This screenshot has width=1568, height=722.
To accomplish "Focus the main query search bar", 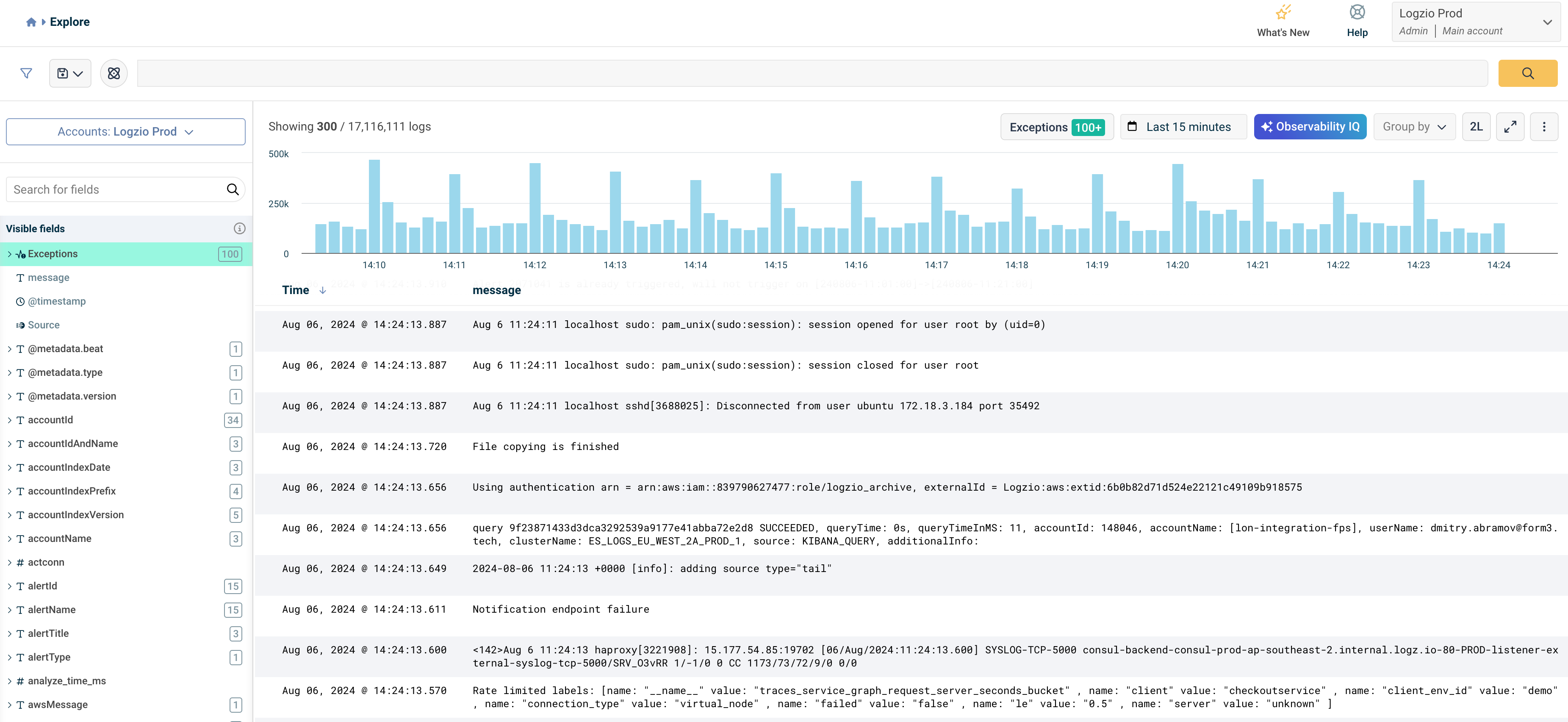I will tap(812, 73).
